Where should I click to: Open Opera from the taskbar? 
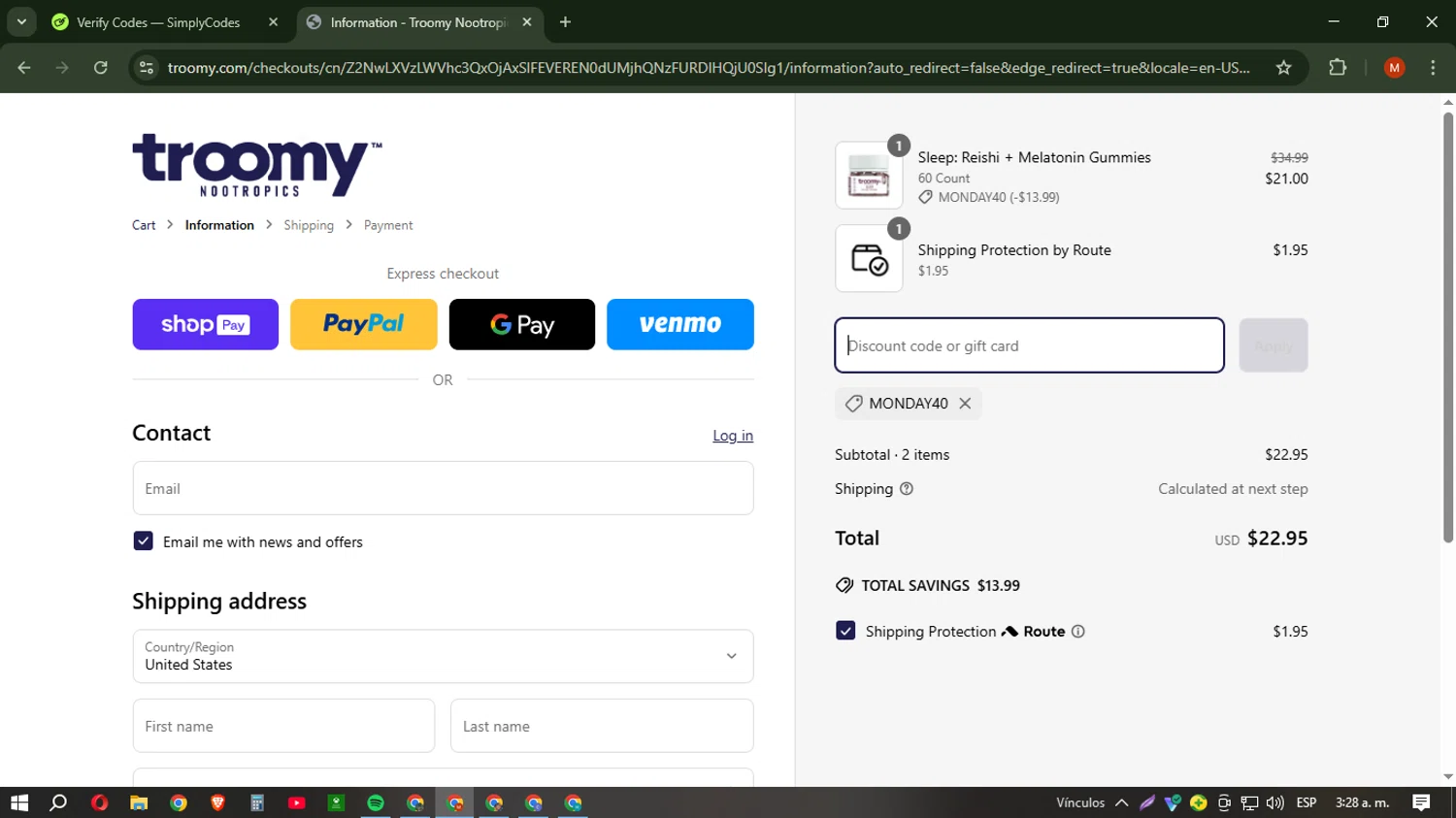[x=99, y=802]
